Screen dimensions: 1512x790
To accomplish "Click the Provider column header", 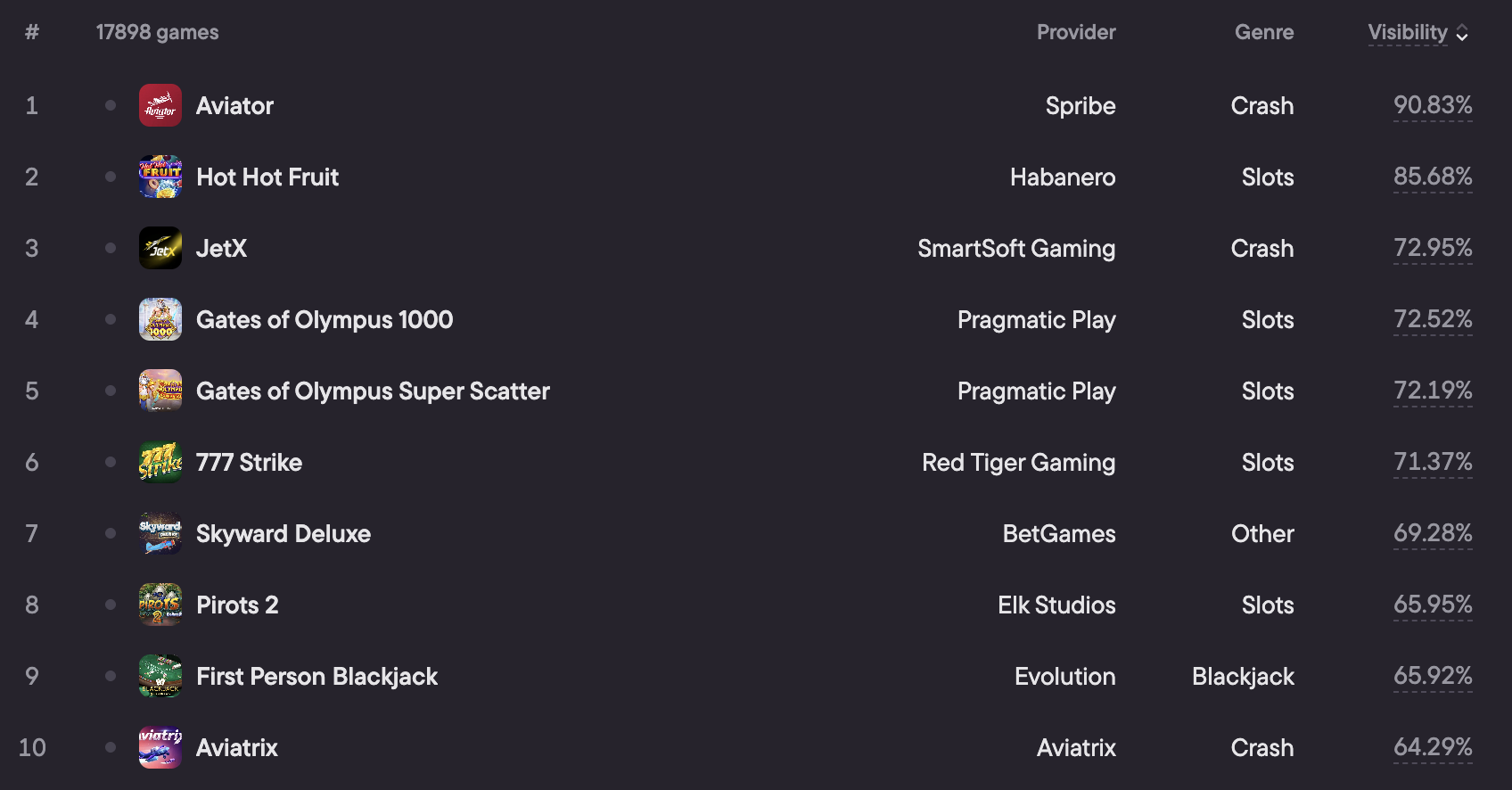I will coord(1076,32).
